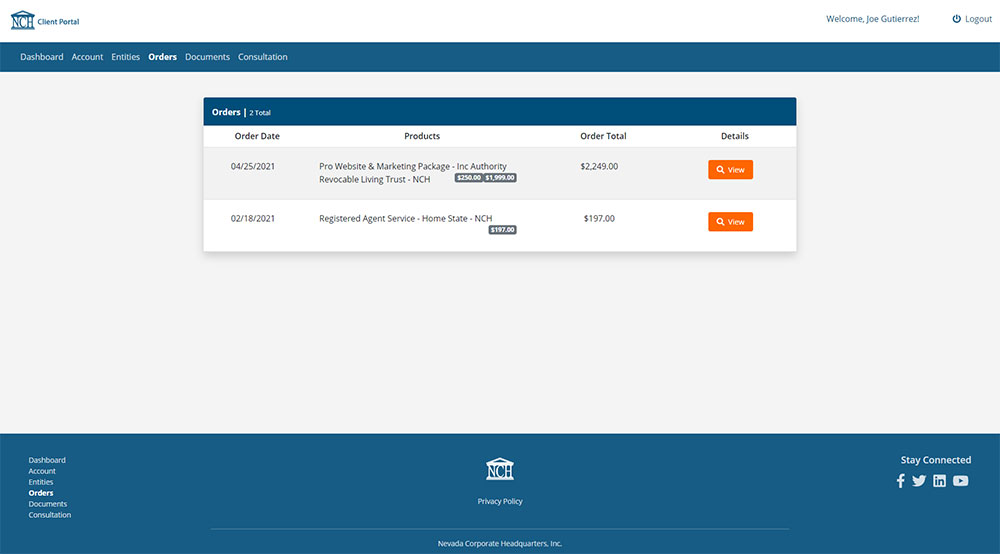Click Account link in footer
Screen dimensions: 1000x554
(42, 471)
